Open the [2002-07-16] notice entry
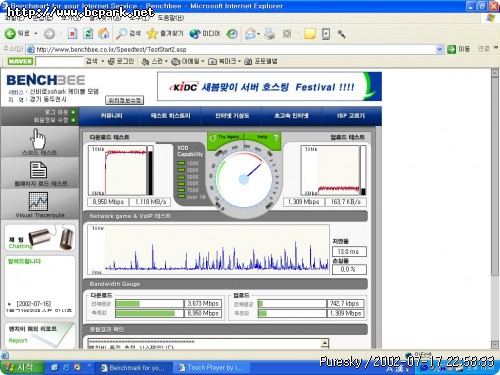This screenshot has width=500, height=375. [x=33, y=304]
